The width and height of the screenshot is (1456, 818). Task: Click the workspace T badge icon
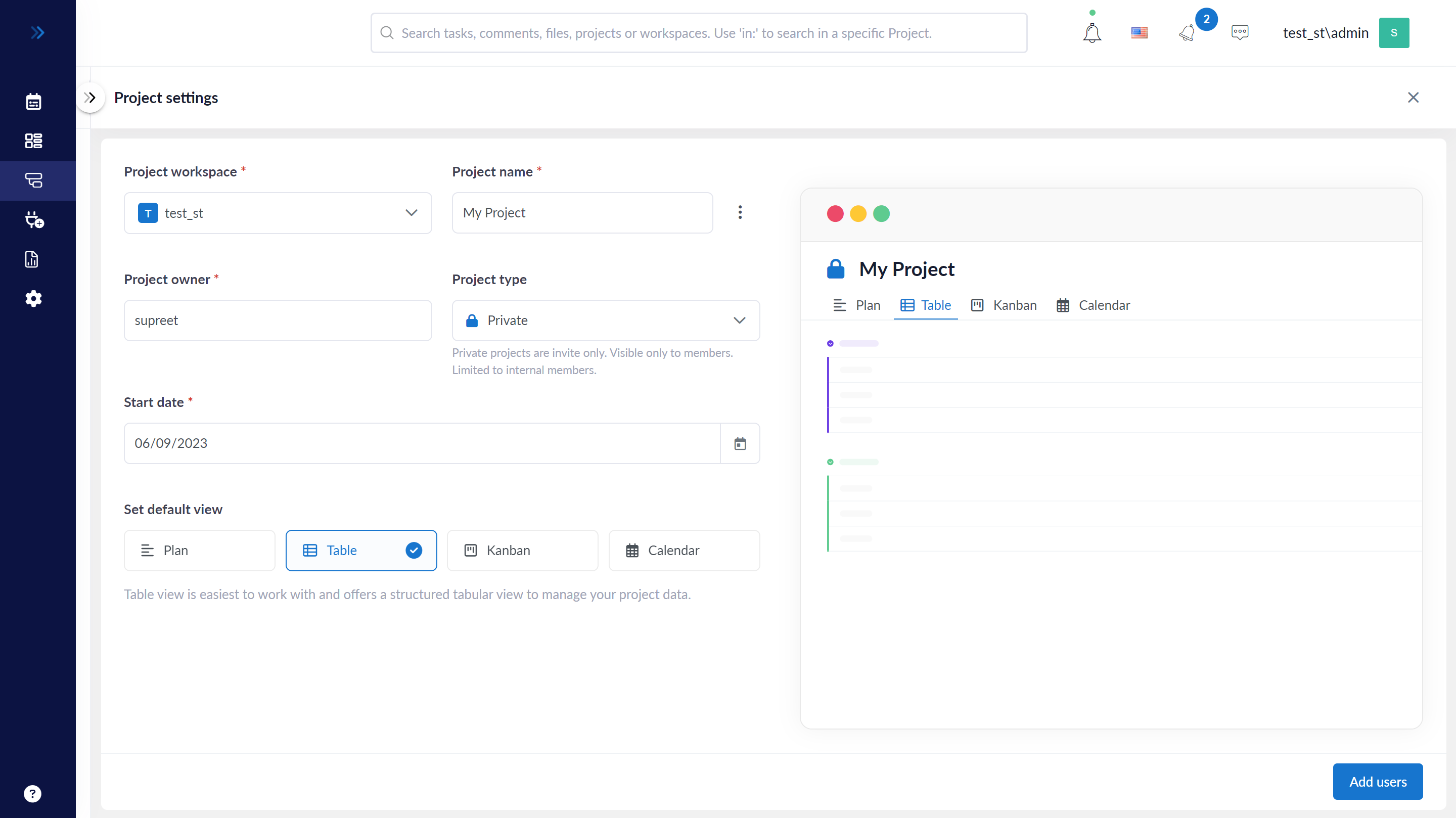click(148, 213)
